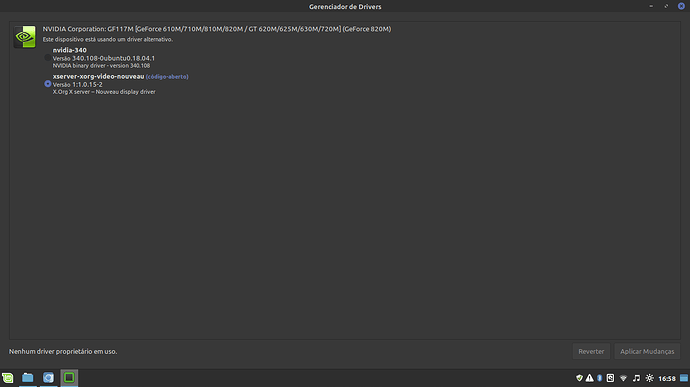Click the Aplicar Mudanças button
Viewport: 690px width, 387px height.
point(647,351)
